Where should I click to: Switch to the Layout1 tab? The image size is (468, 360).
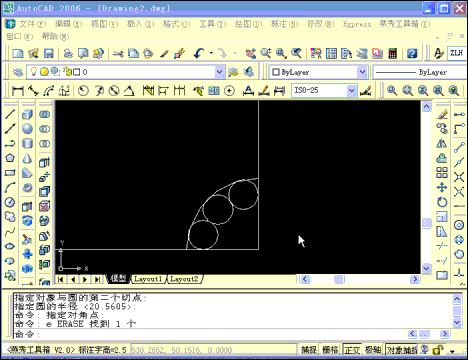coord(148,279)
